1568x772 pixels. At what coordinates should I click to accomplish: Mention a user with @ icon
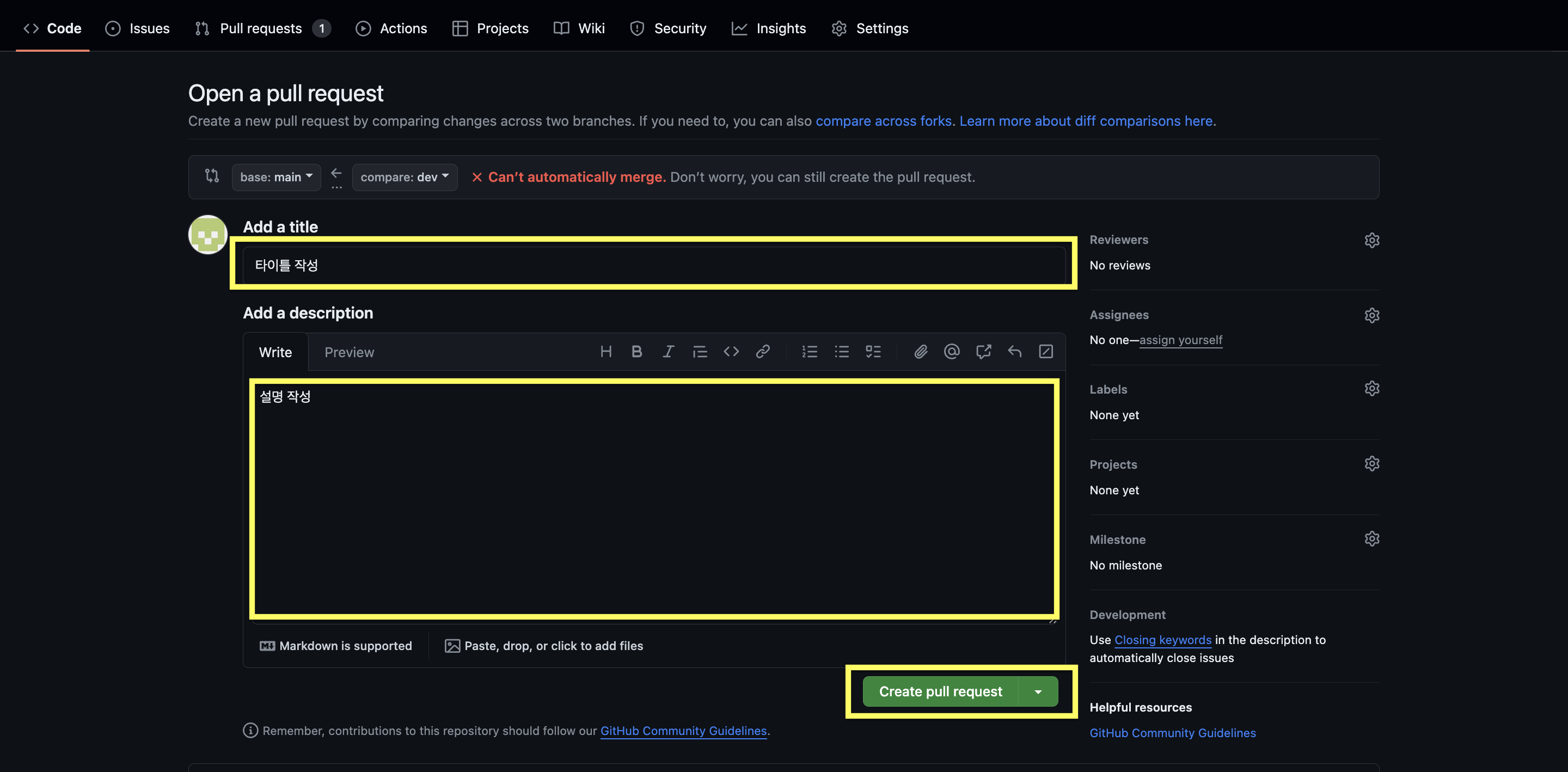tap(951, 351)
